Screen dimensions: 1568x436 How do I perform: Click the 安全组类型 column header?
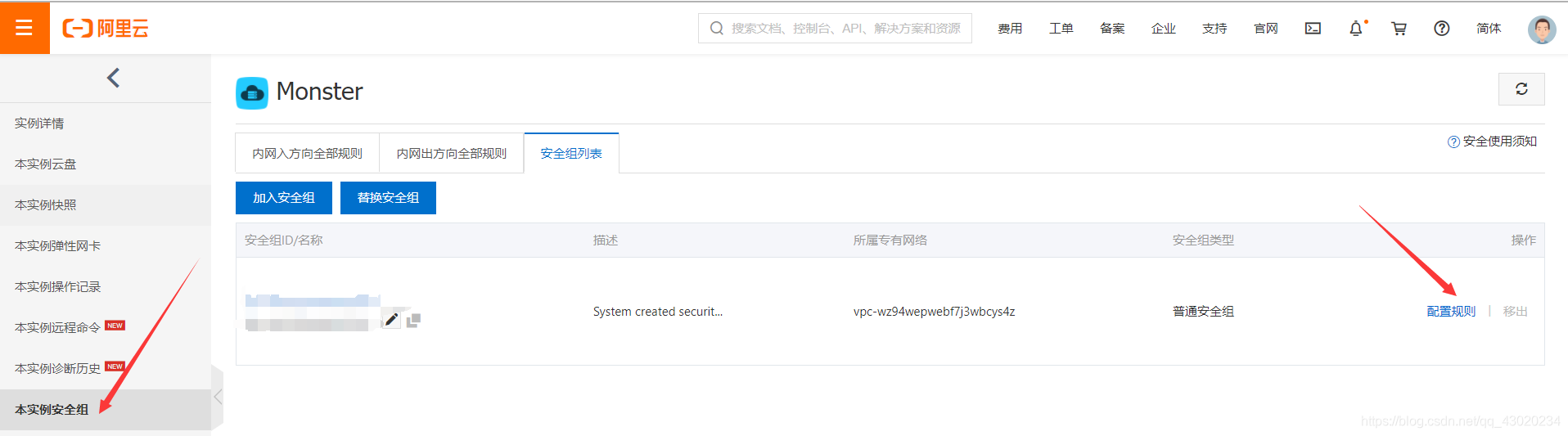[1203, 240]
